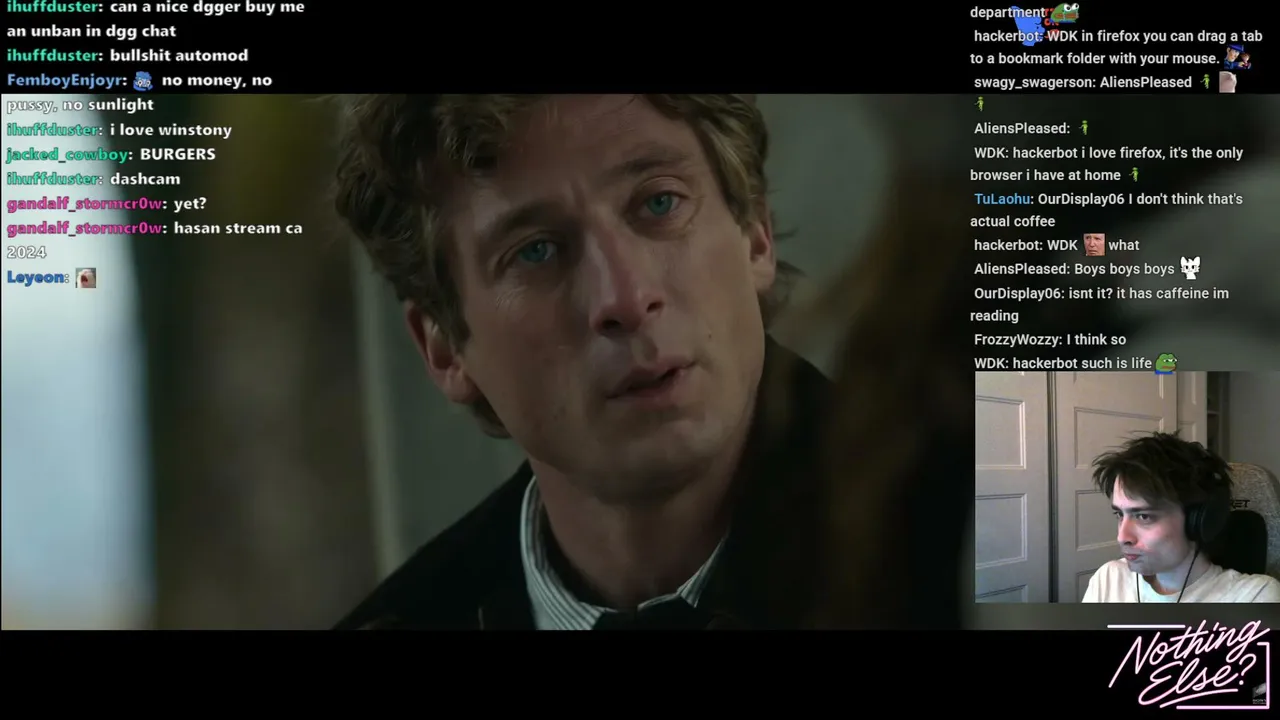The height and width of the screenshot is (720, 1280).
Task: Click the message text "actual coffee"
Action: pos(1012,221)
